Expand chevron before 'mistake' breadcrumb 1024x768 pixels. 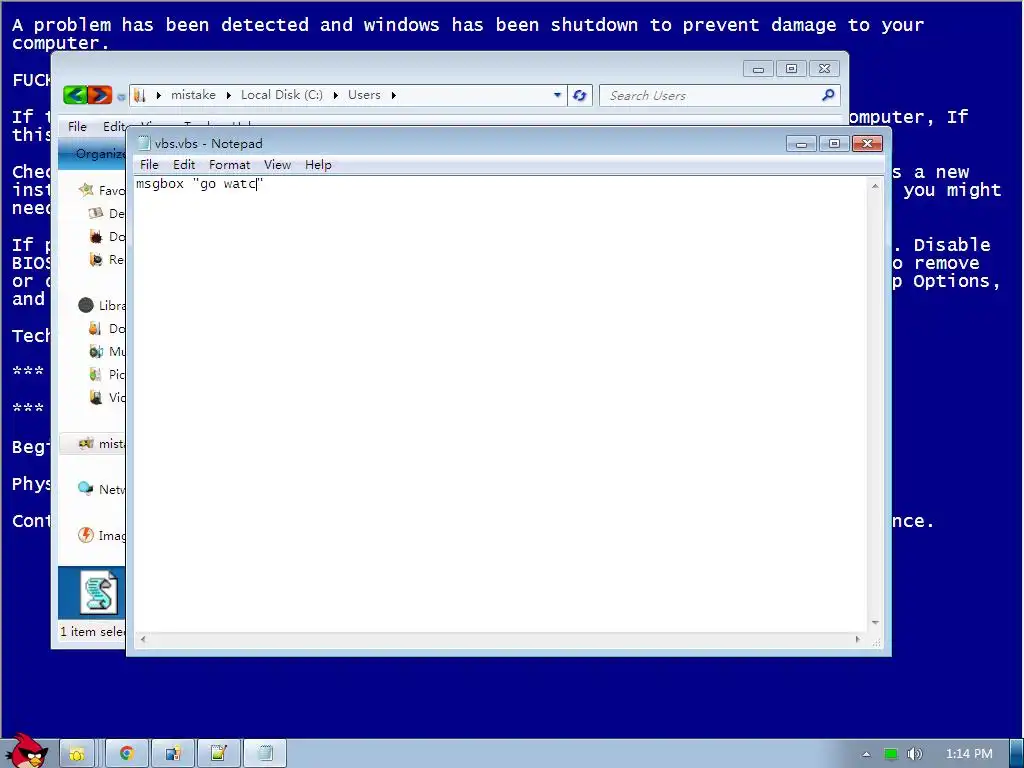pos(159,95)
